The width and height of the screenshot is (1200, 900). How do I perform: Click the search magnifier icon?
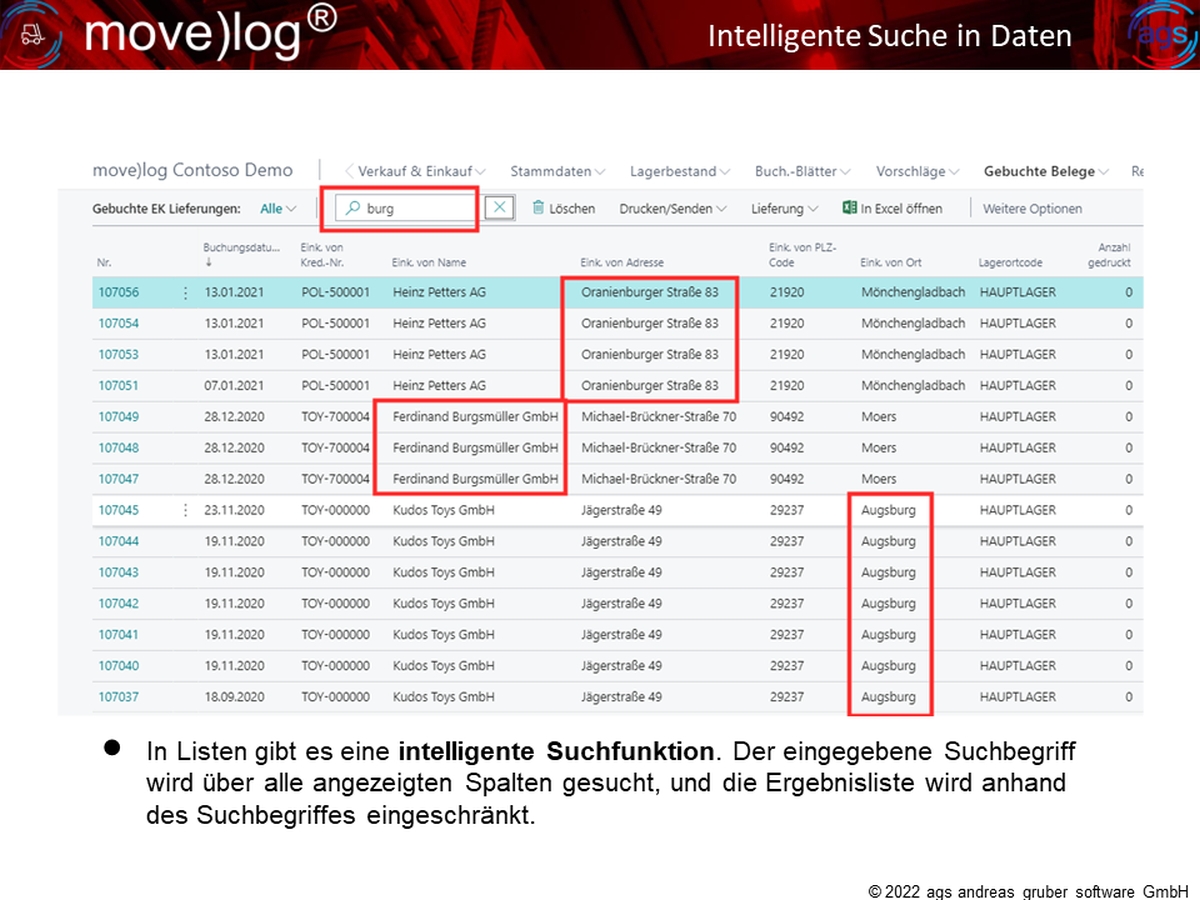(x=352, y=209)
